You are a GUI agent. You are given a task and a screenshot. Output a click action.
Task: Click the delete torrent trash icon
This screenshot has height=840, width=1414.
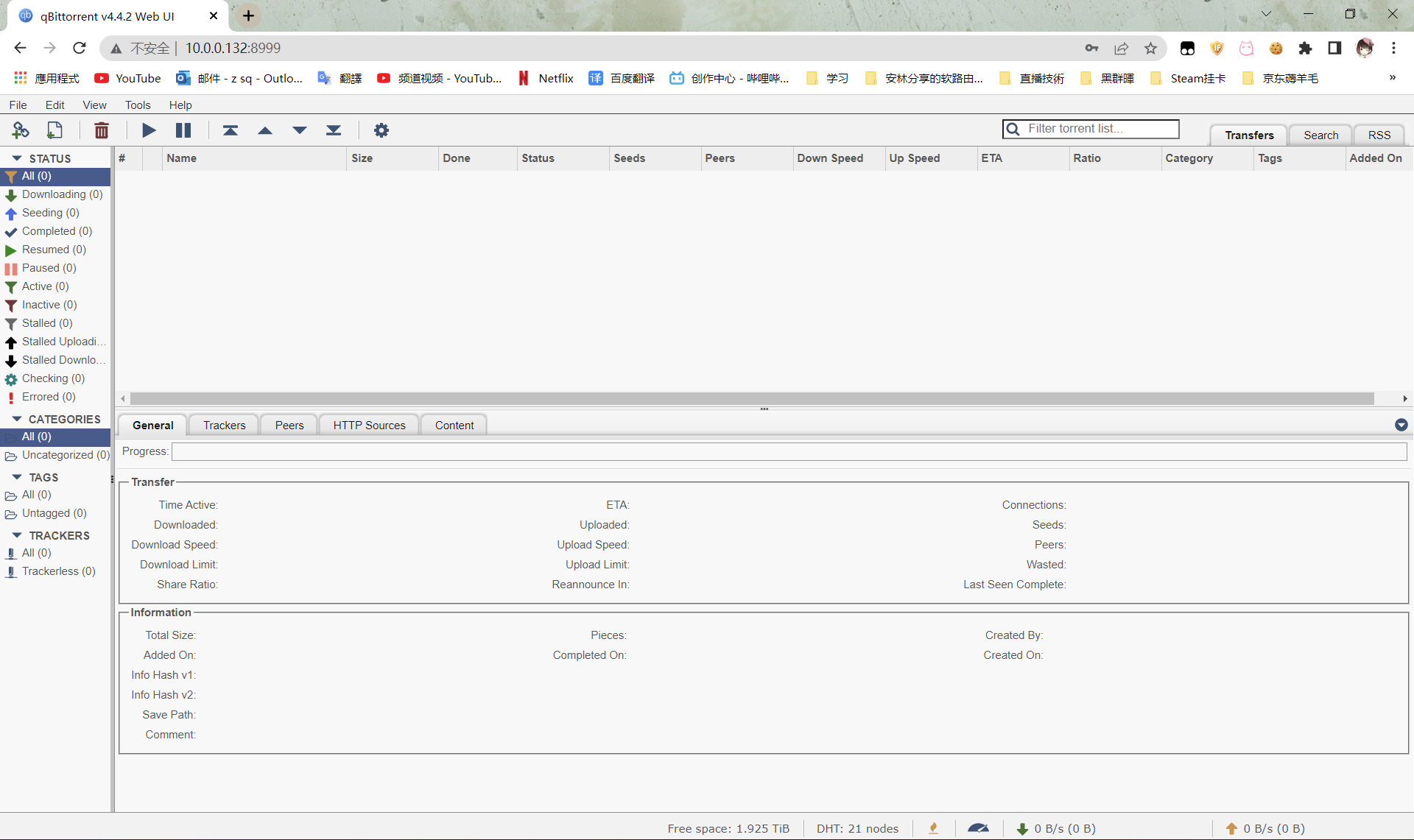102,130
